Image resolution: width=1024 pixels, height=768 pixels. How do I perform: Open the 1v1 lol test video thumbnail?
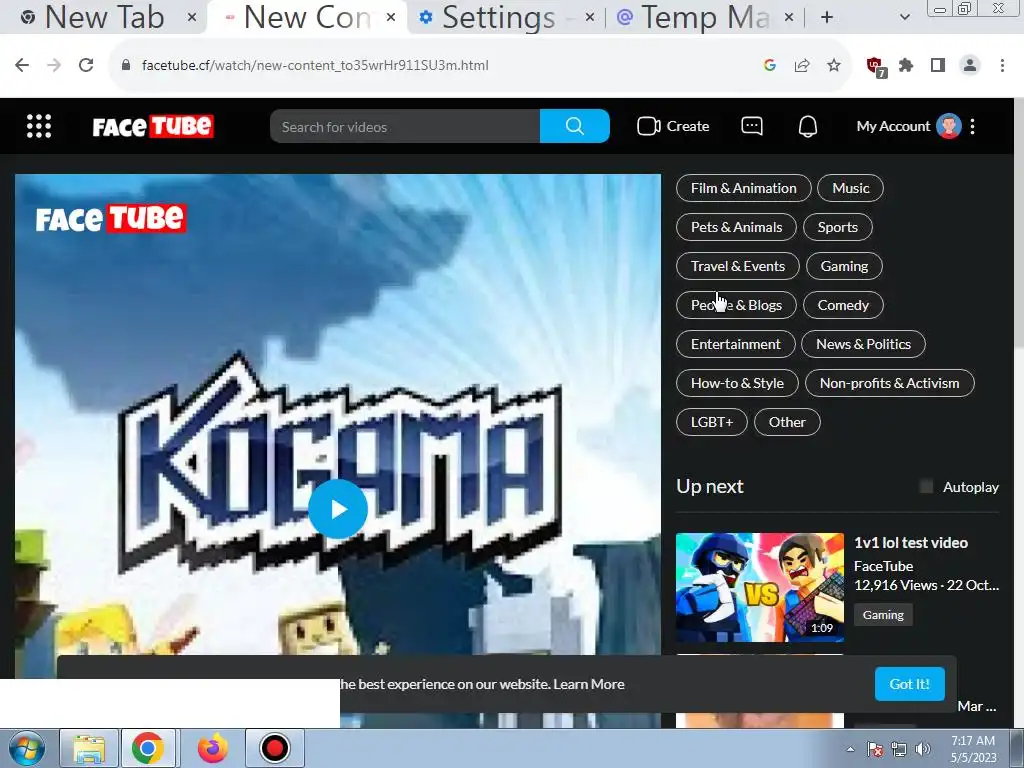click(760, 587)
